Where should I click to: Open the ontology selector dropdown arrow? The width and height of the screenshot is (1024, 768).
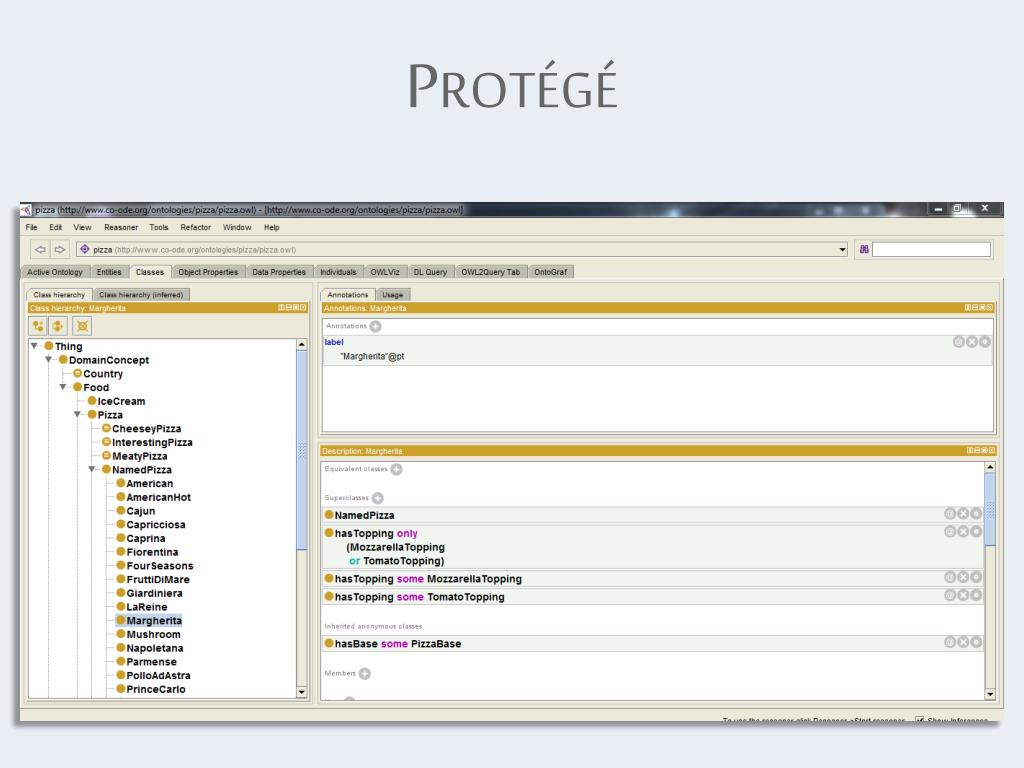pyautogui.click(x=842, y=249)
